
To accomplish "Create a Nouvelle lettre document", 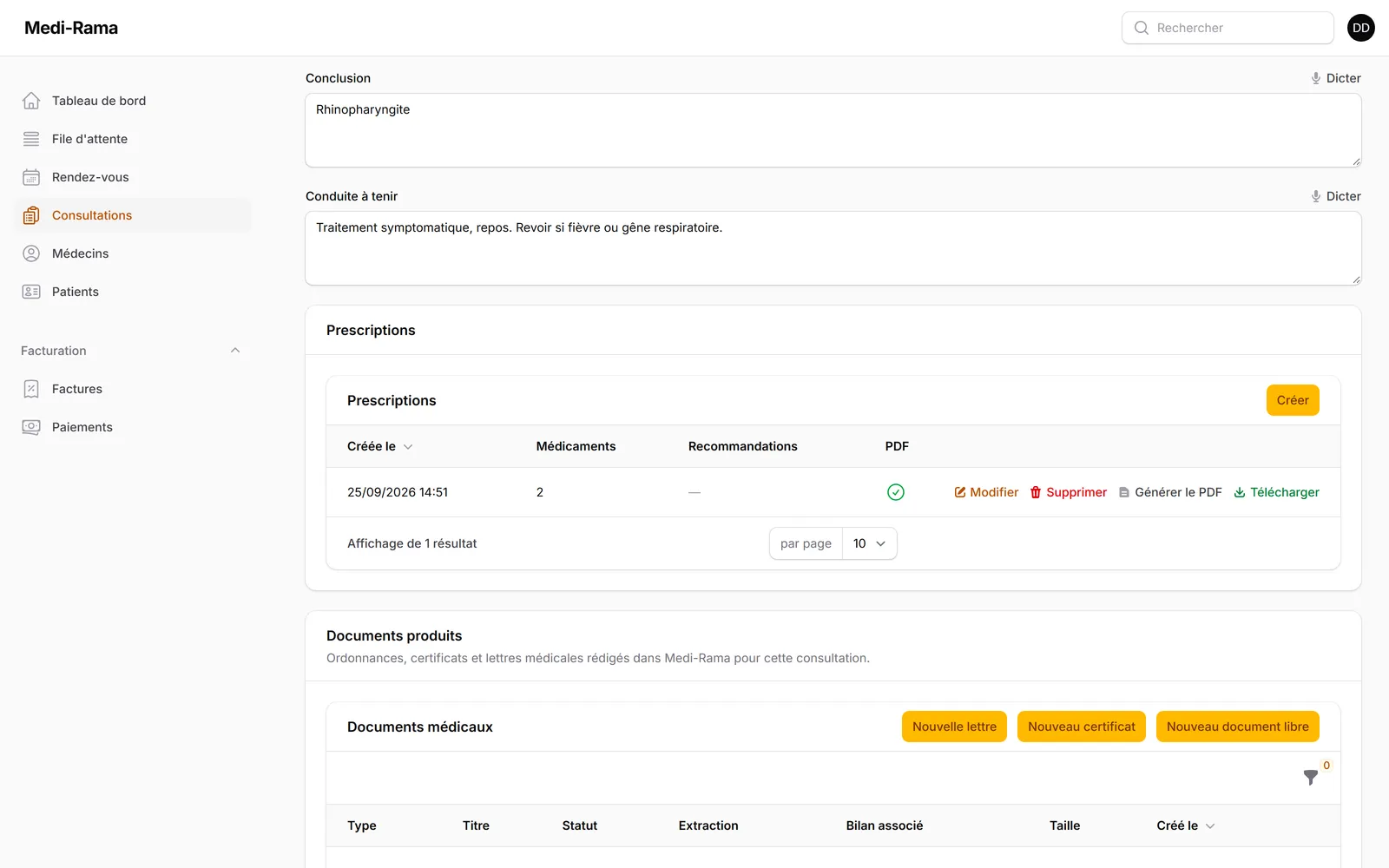I will [x=954, y=727].
